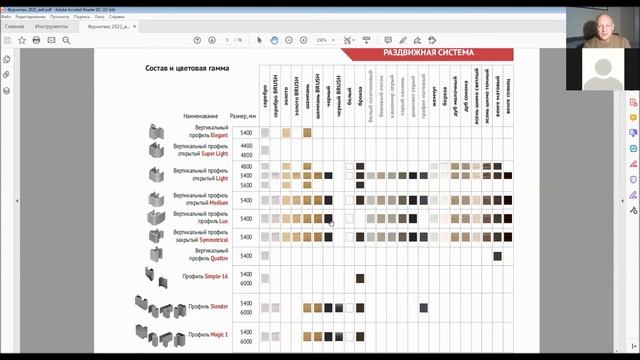Screen dimensions: 640x360
Task: Add a sticky note comment
Action: pyautogui.click(x=388, y=40)
